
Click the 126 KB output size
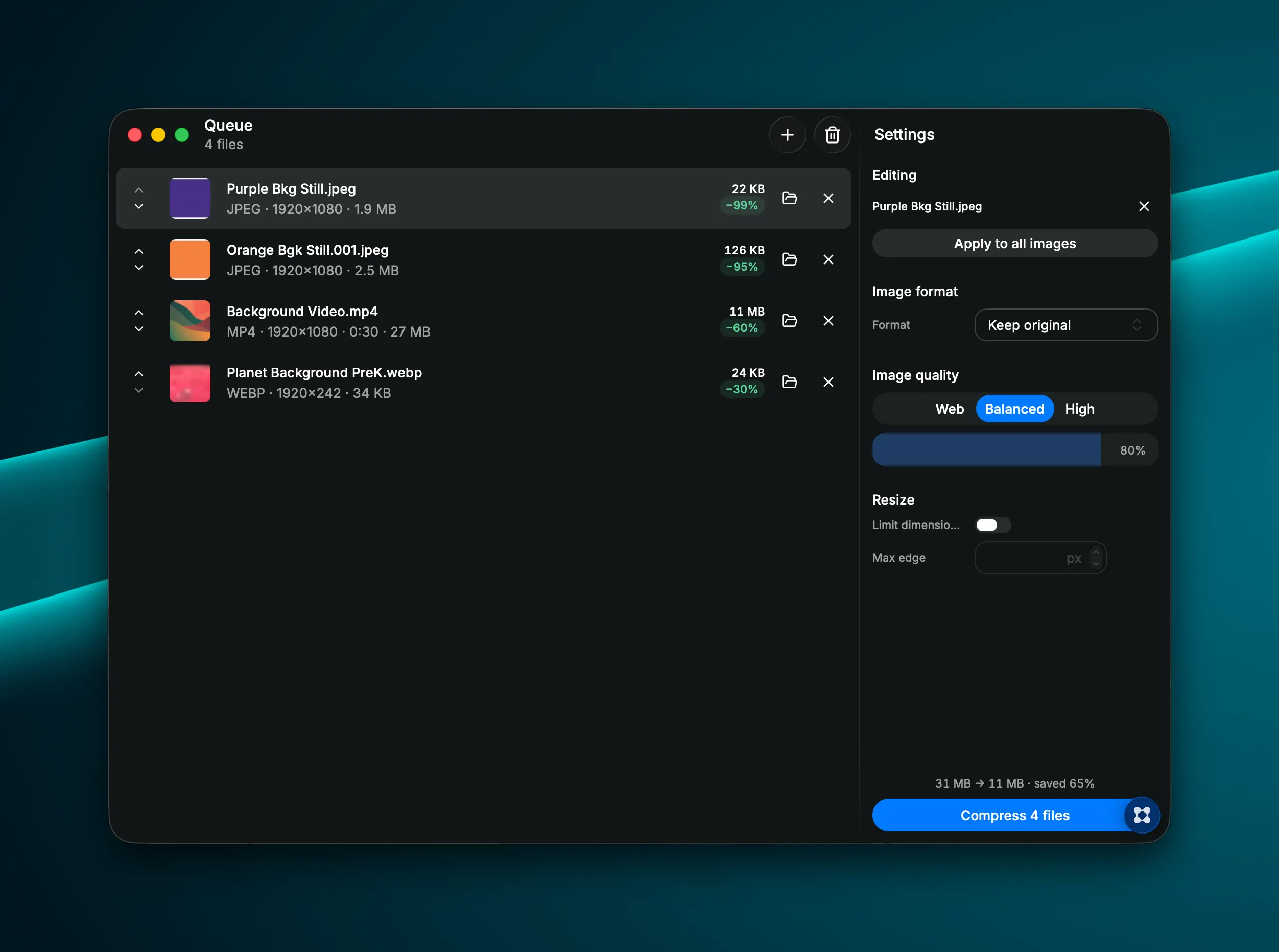click(x=744, y=250)
